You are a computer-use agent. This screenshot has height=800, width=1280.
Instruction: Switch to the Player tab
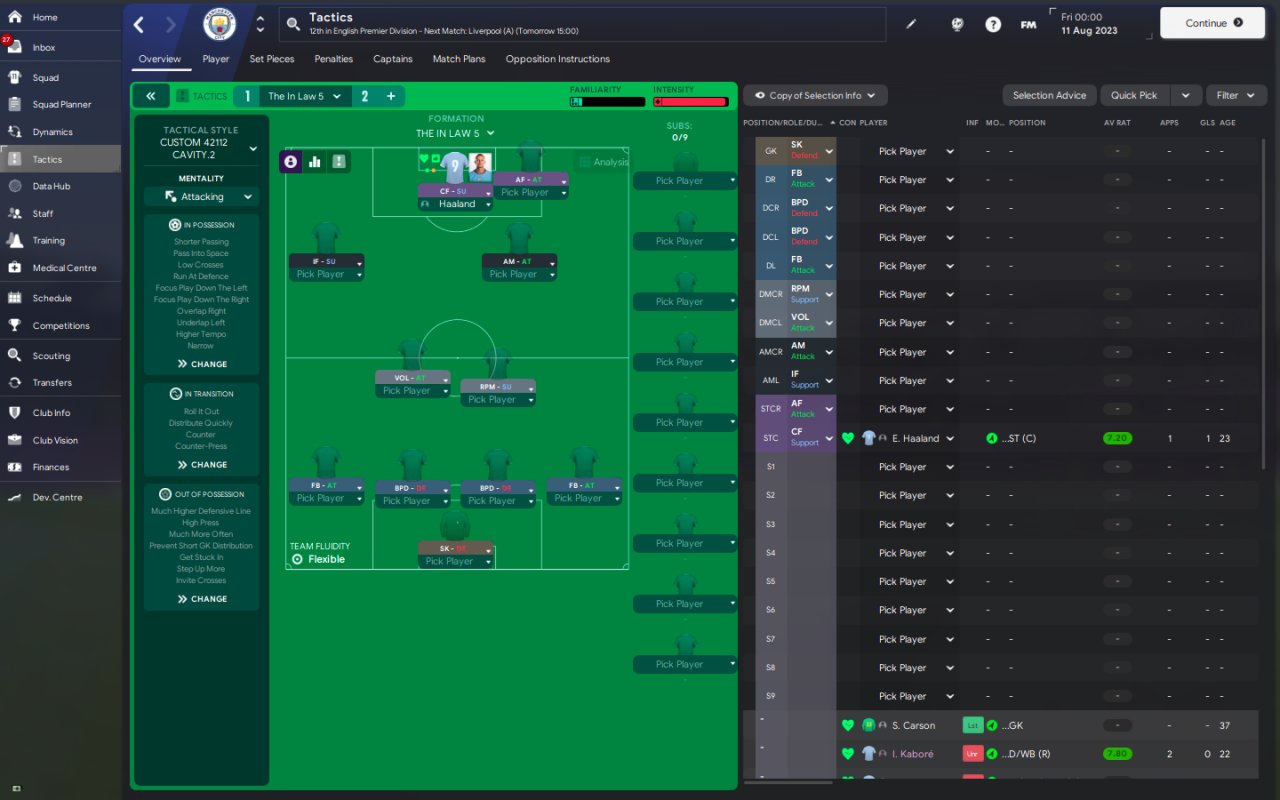point(216,59)
